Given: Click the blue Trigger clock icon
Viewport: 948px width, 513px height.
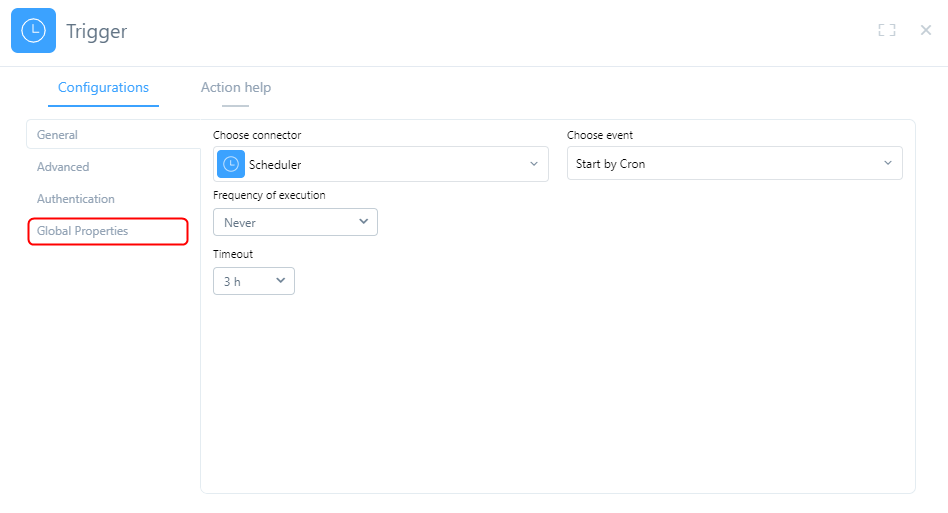Looking at the screenshot, I should tap(33, 31).
